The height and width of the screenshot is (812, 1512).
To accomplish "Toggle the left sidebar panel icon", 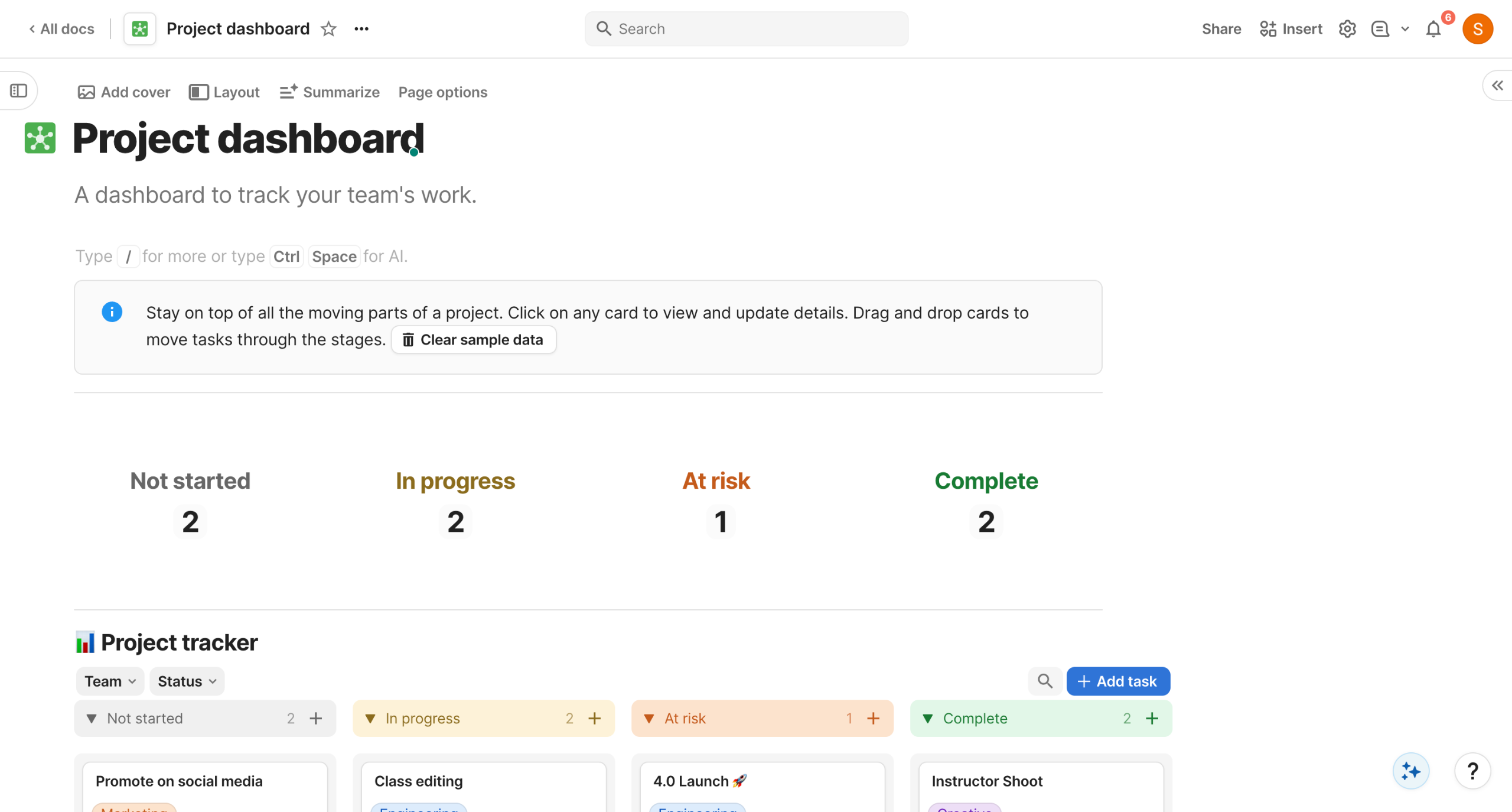I will coord(19,91).
